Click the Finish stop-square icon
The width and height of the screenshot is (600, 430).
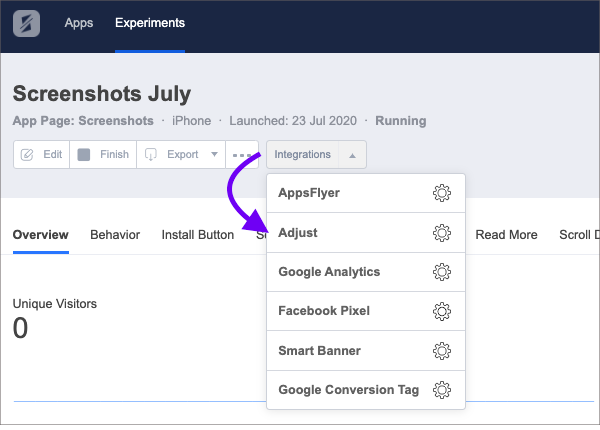84,155
